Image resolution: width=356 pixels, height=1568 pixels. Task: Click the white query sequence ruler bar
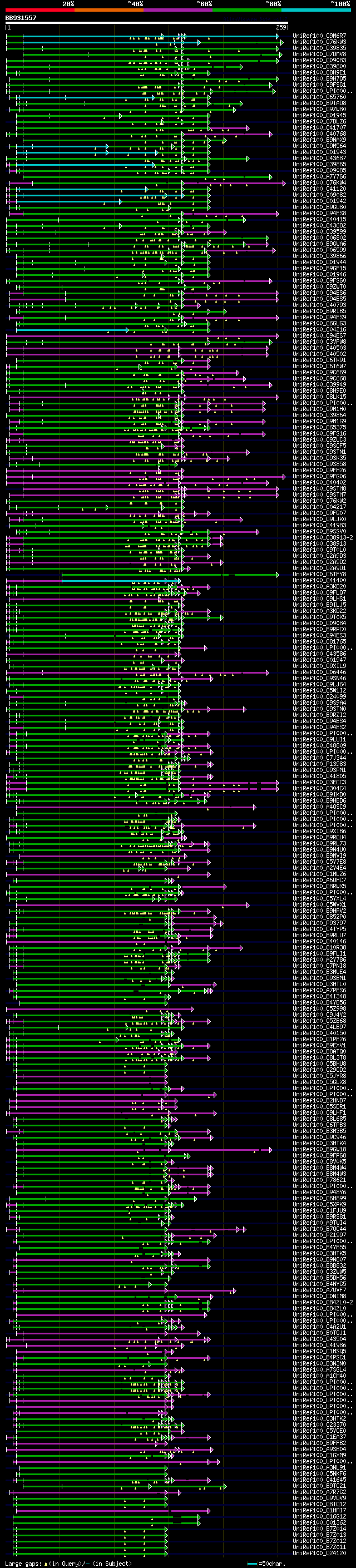147,22
